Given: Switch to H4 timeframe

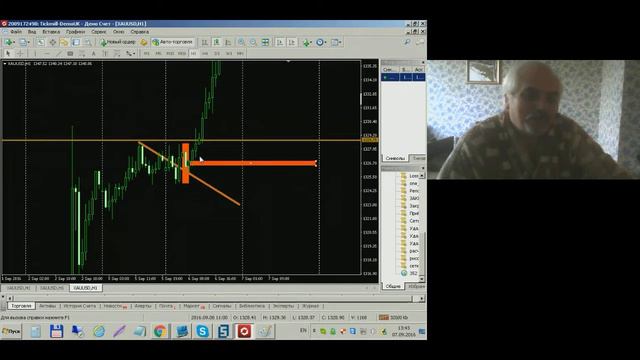Looking at the screenshot, I should point(205,53).
